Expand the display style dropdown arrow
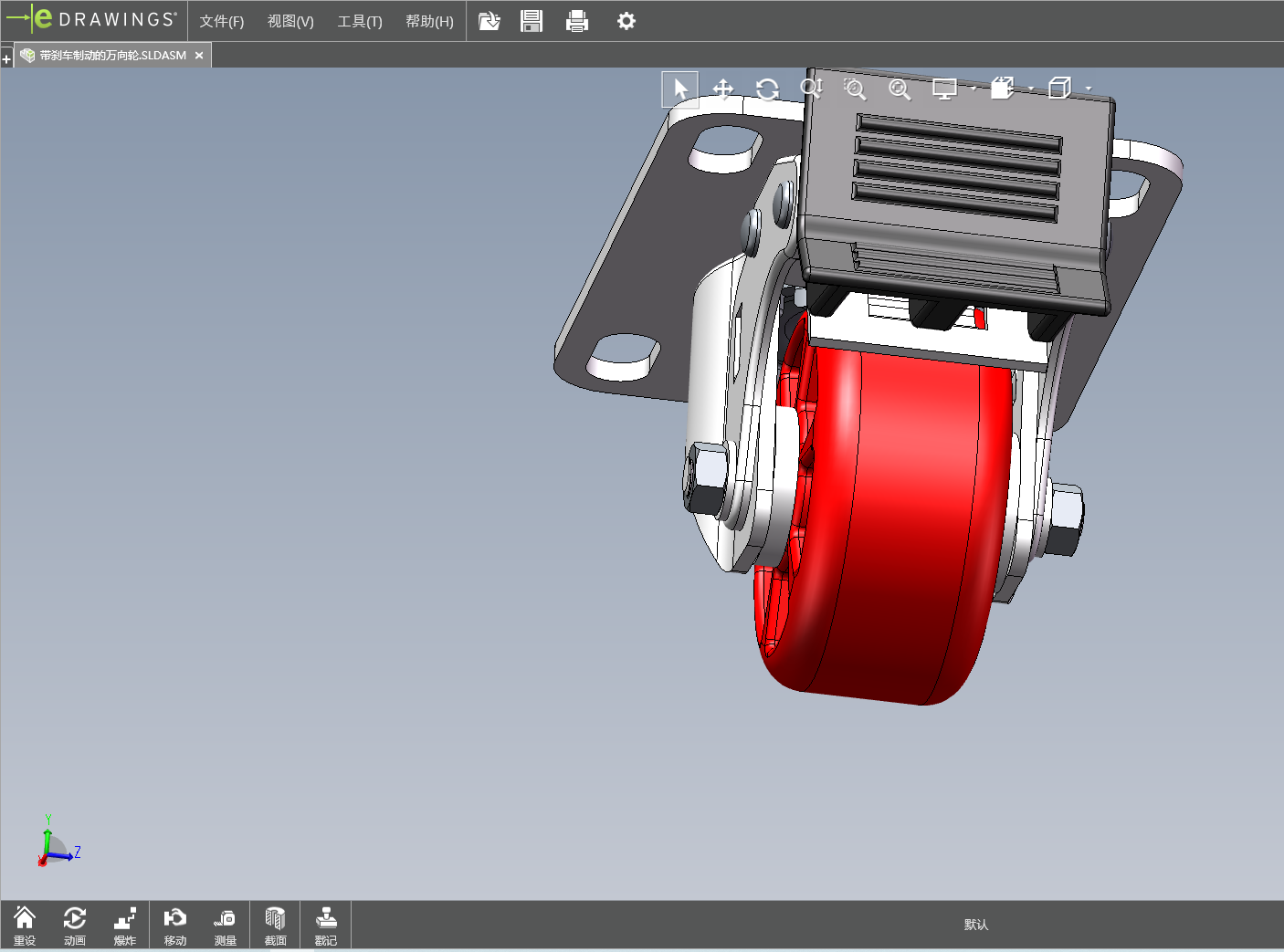 (x=1089, y=89)
